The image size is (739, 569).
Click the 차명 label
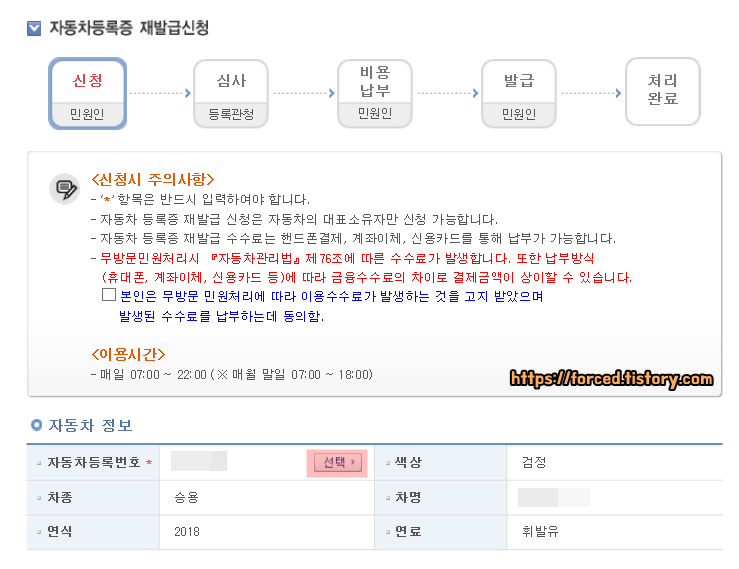(x=408, y=497)
